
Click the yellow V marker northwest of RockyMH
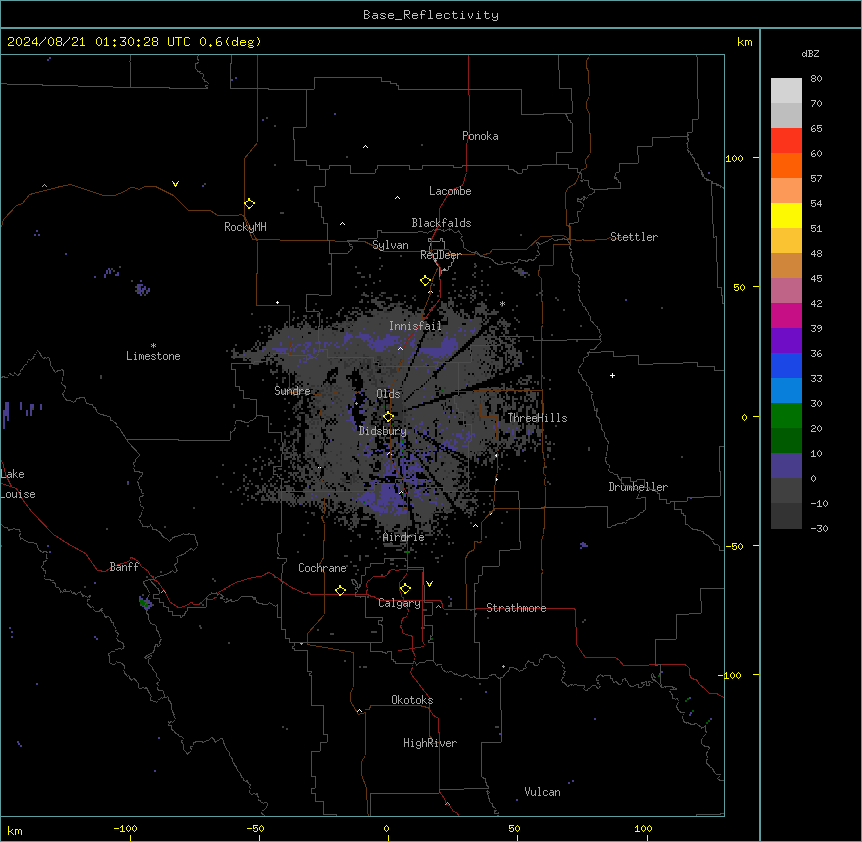click(x=175, y=184)
